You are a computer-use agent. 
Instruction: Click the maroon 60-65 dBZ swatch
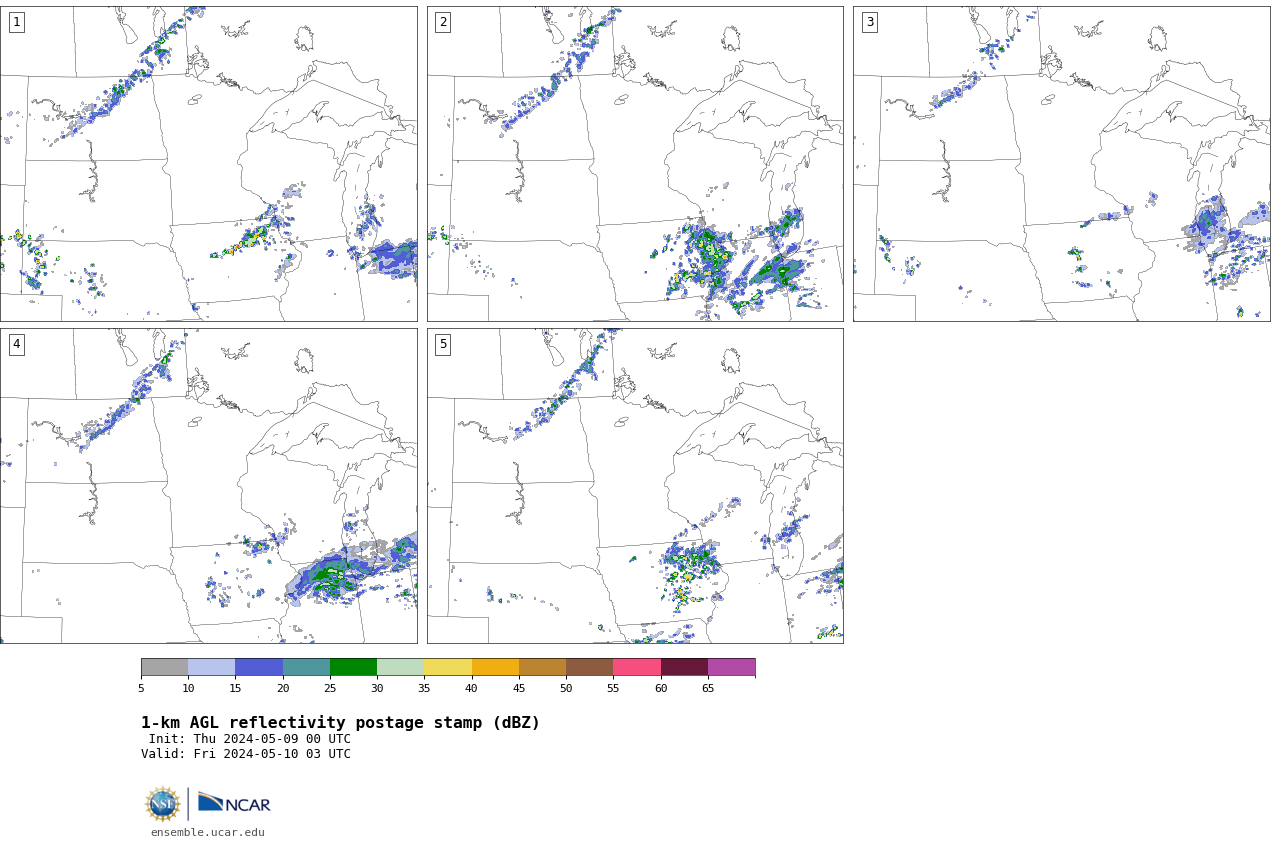pyautogui.click(x=684, y=667)
